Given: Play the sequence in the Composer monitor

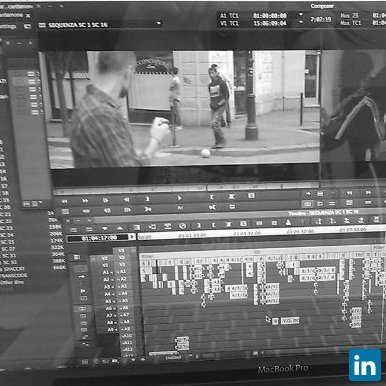Looking at the screenshot, I should 179,198.
